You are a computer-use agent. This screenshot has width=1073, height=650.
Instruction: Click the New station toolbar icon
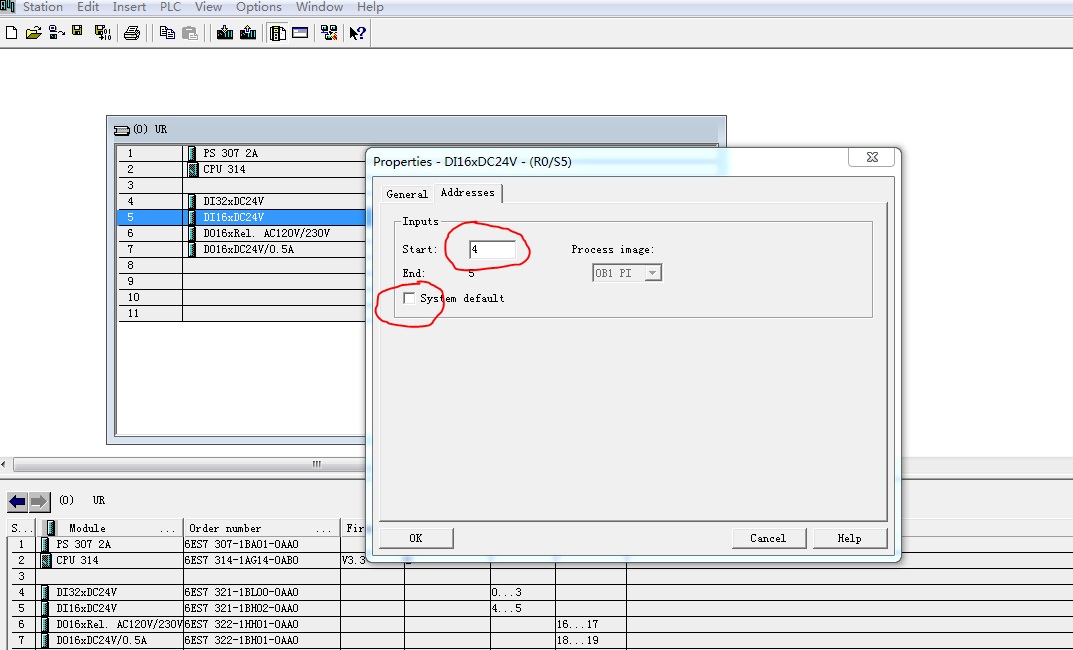coord(12,32)
